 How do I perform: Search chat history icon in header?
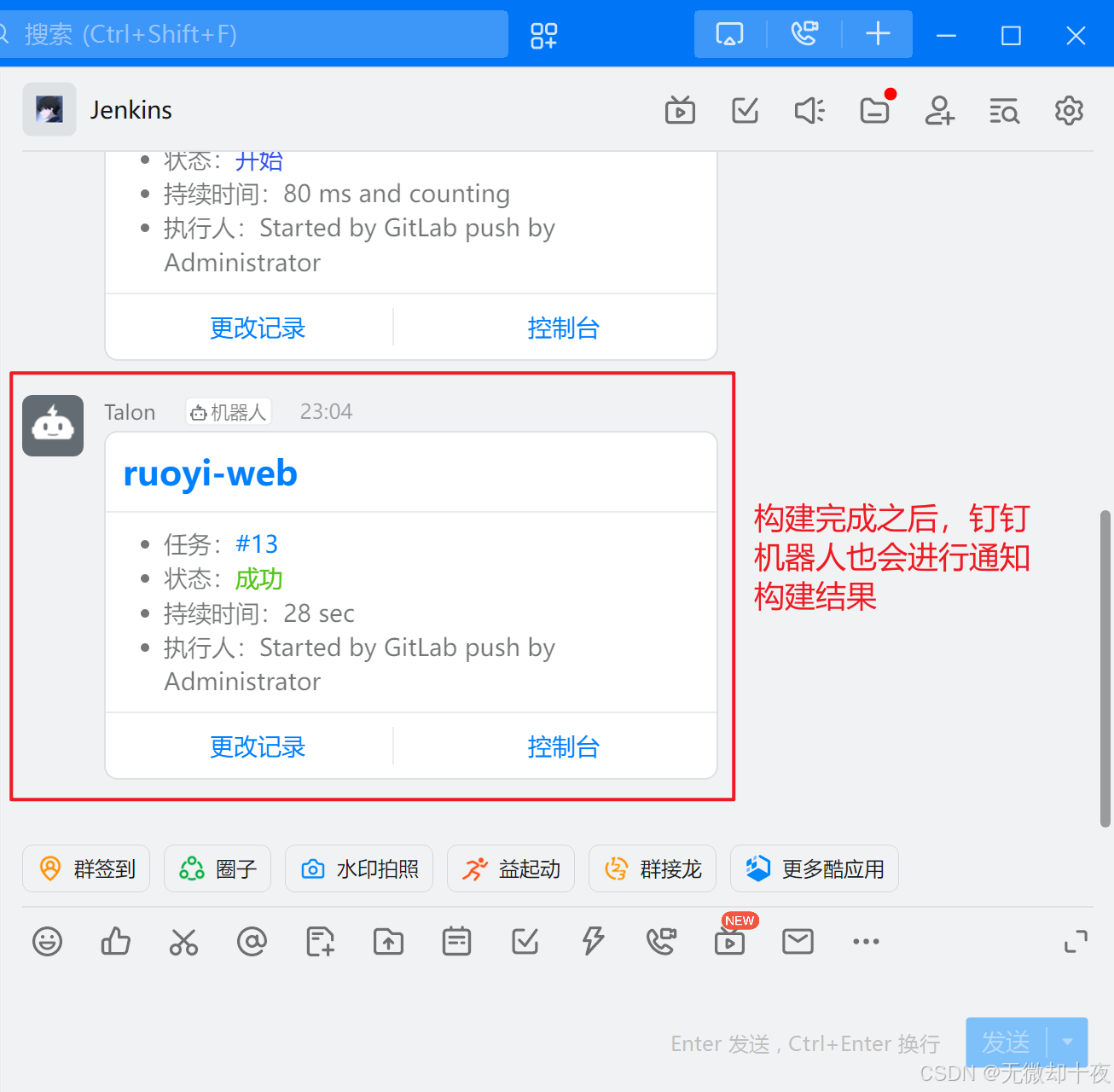(1004, 110)
